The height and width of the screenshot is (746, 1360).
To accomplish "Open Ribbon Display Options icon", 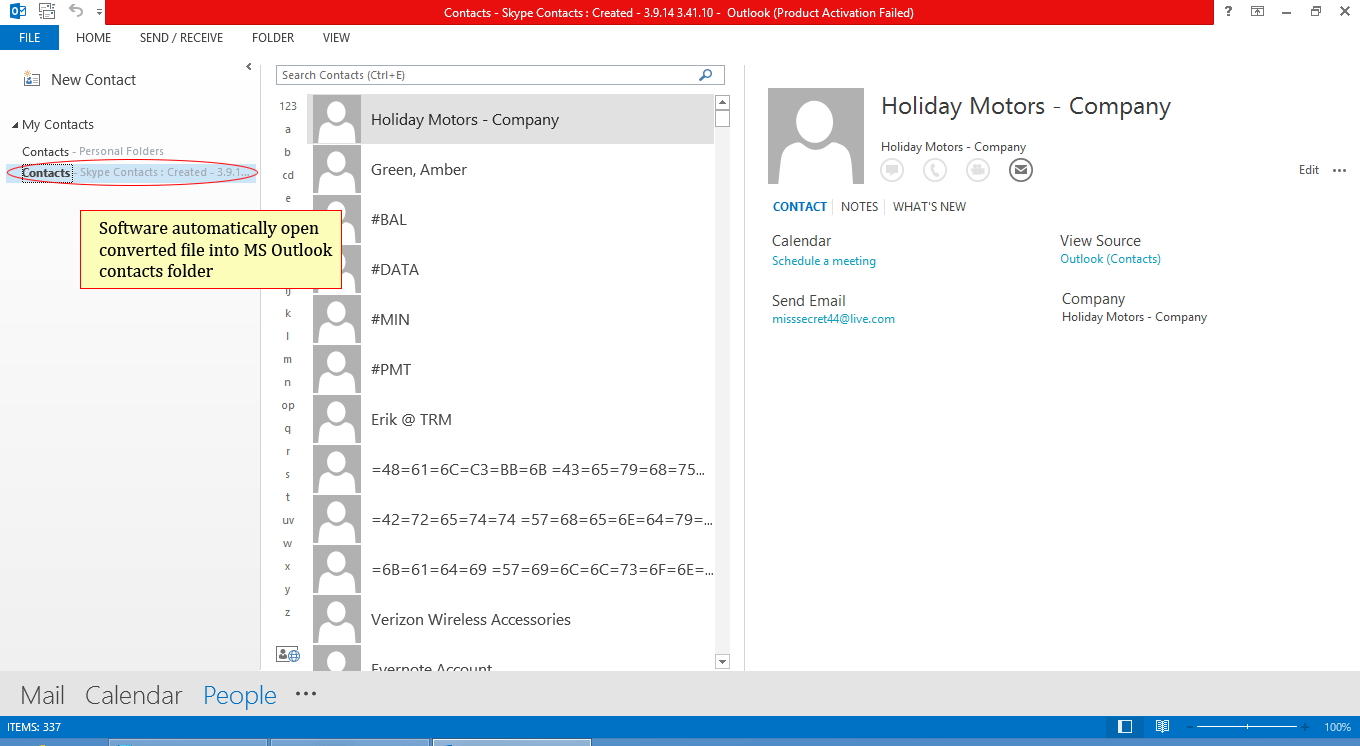I will (x=1257, y=12).
